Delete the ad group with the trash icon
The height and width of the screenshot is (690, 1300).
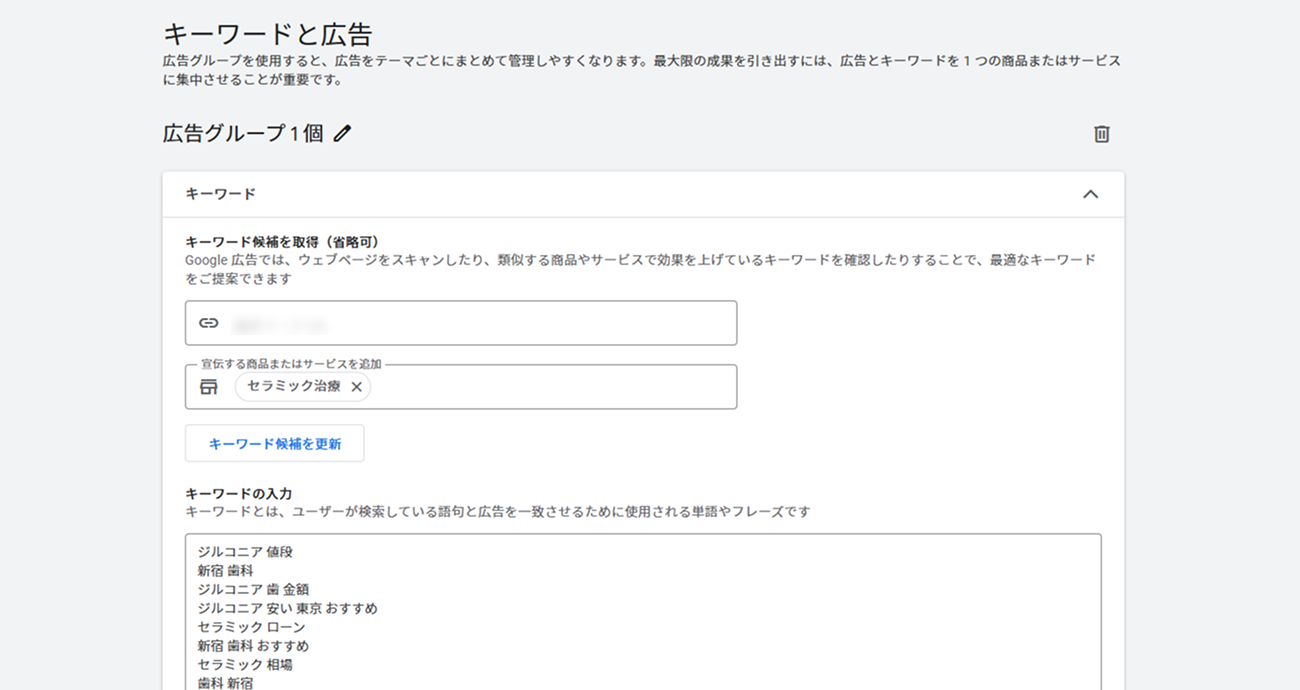click(1101, 134)
